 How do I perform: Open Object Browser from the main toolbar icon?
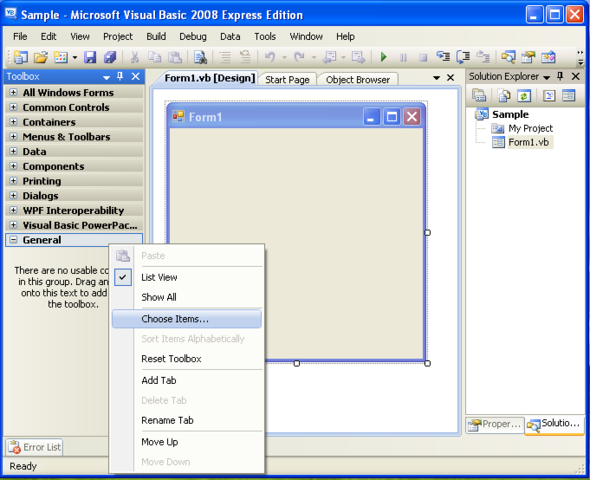(x=548, y=57)
